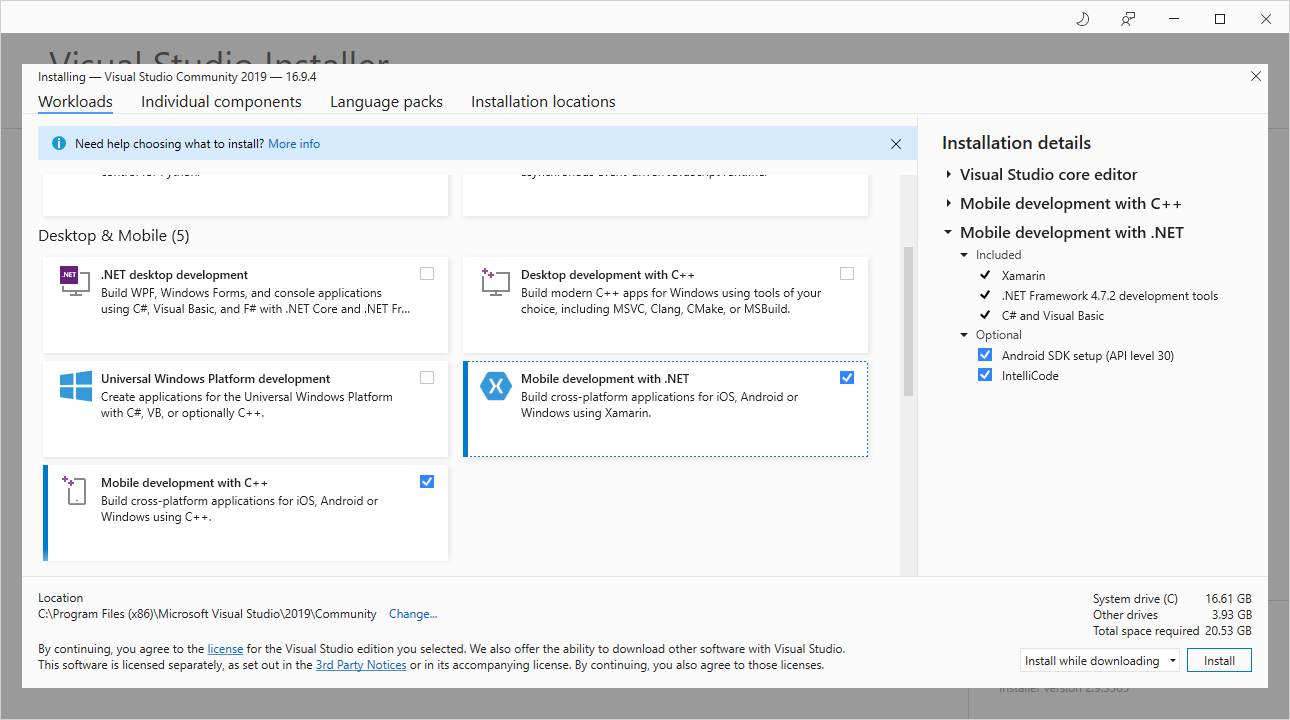Click the Universal Windows Platform development icon
This screenshot has height=720, width=1290.
[74, 386]
